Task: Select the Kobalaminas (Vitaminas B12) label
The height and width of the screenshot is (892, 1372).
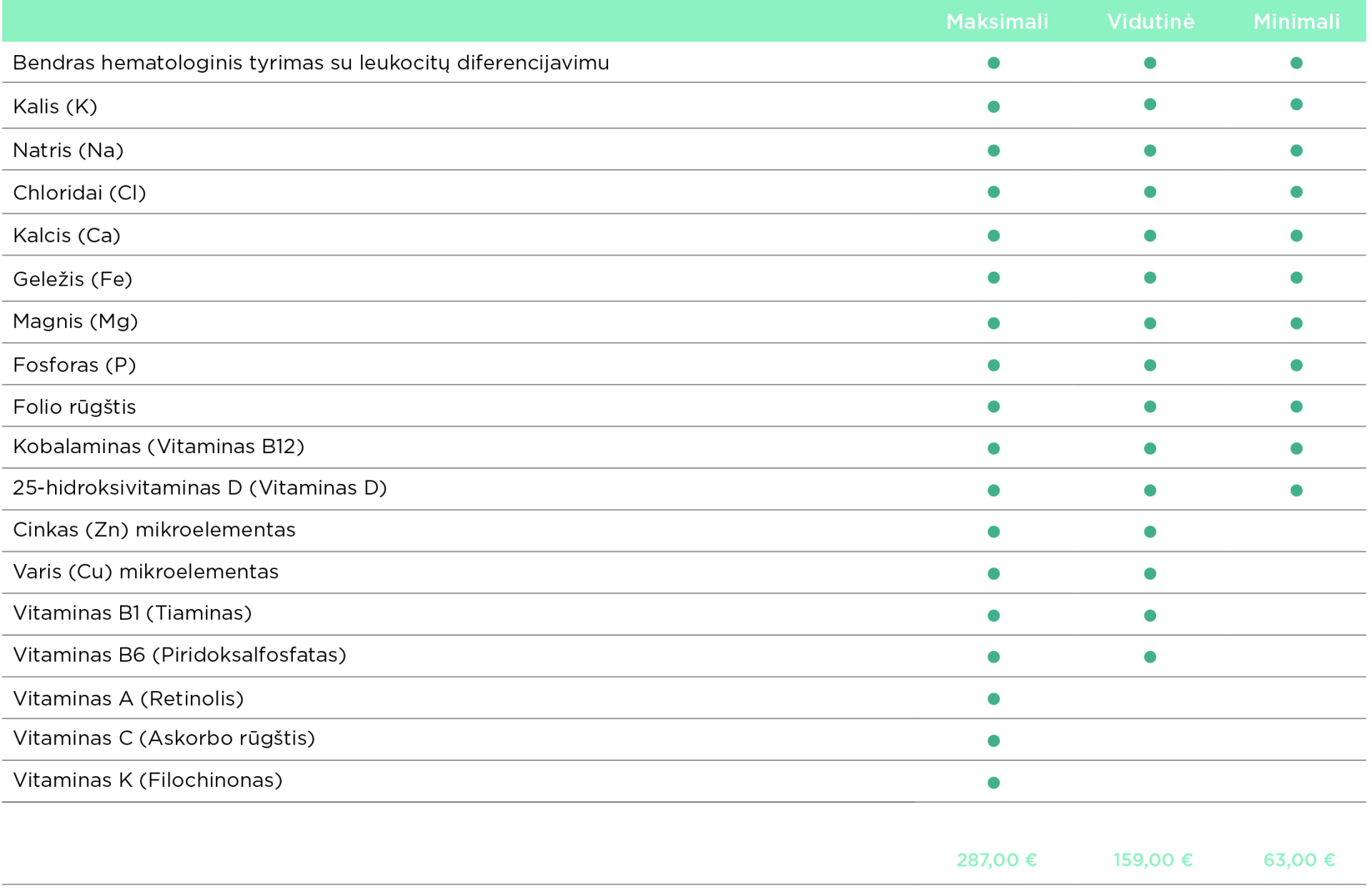Action: pos(159,447)
